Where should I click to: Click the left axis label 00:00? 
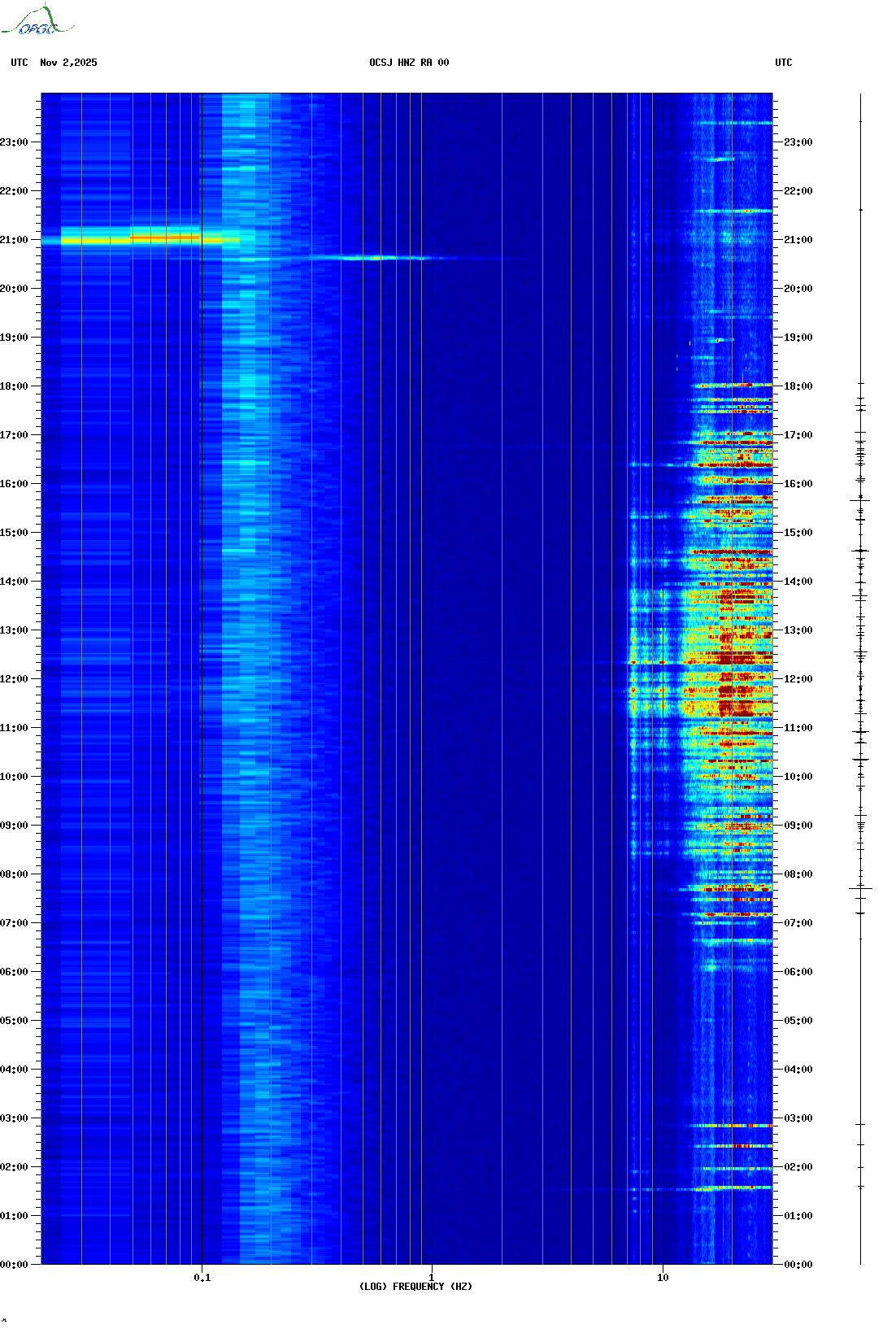pyautogui.click(x=14, y=1265)
